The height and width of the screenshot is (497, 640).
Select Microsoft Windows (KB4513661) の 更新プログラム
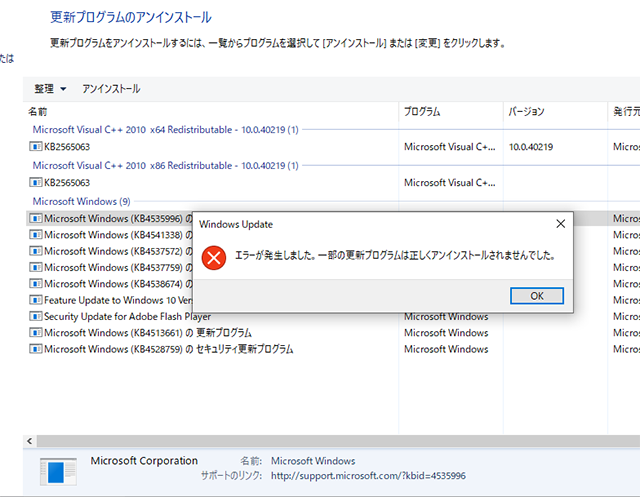click(x=148, y=333)
